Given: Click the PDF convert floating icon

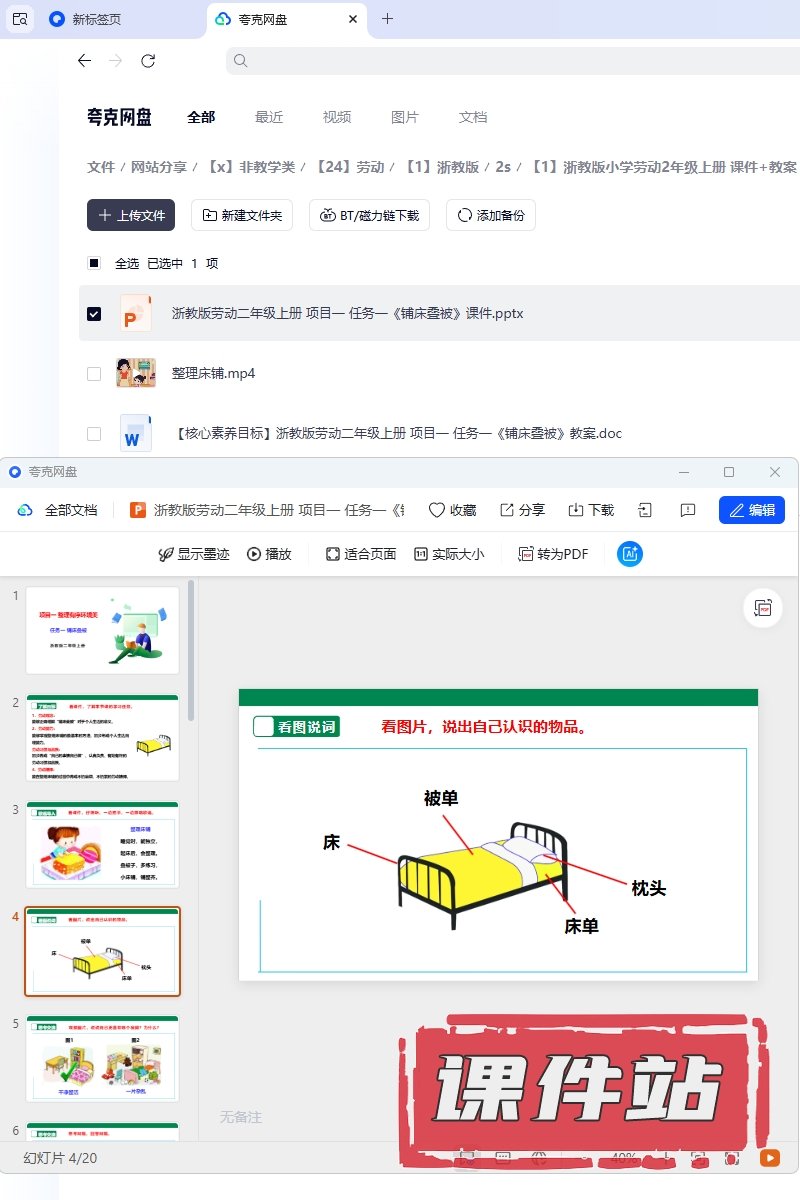Looking at the screenshot, I should click(763, 608).
